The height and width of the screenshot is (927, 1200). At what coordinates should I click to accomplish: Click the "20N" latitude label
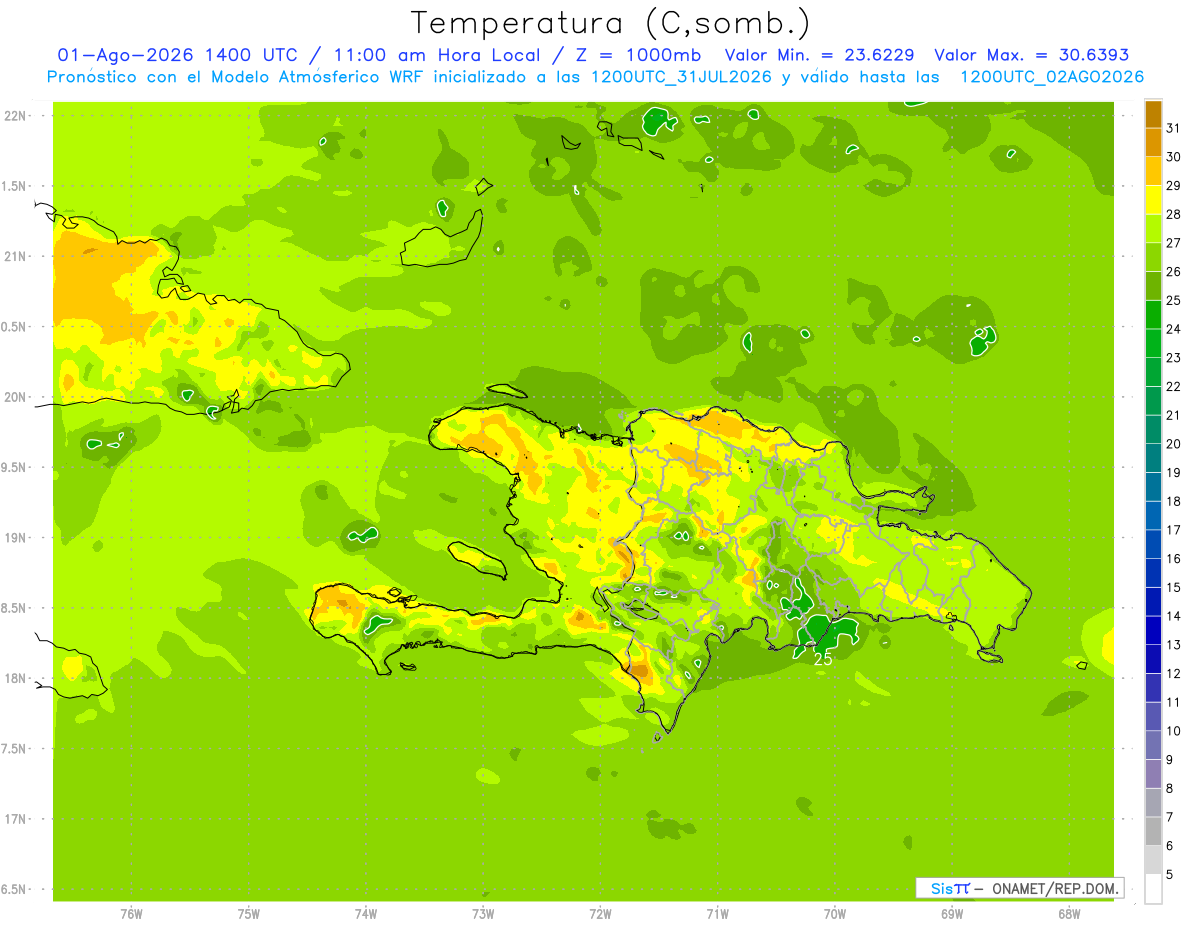(x=14, y=397)
